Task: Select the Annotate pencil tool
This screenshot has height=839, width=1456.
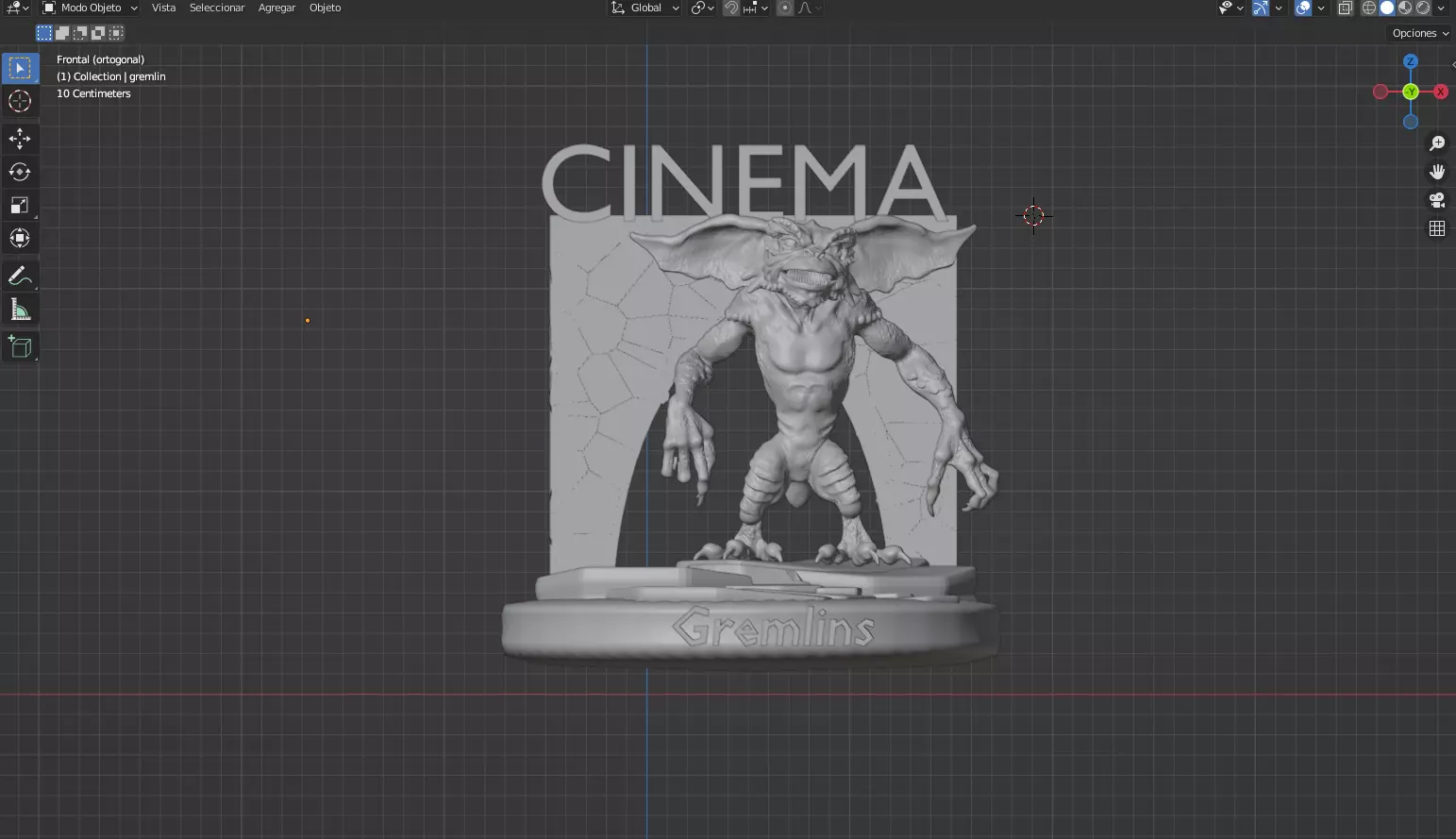Action: click(x=20, y=276)
